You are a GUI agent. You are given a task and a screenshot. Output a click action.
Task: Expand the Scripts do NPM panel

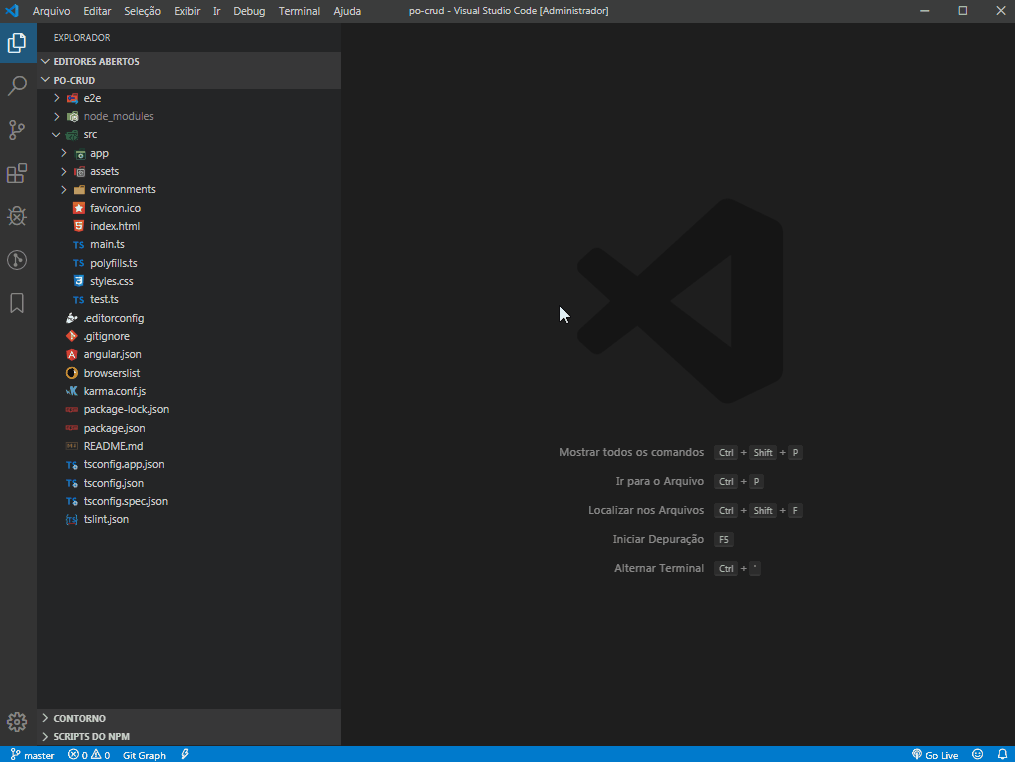pyautogui.click(x=45, y=737)
